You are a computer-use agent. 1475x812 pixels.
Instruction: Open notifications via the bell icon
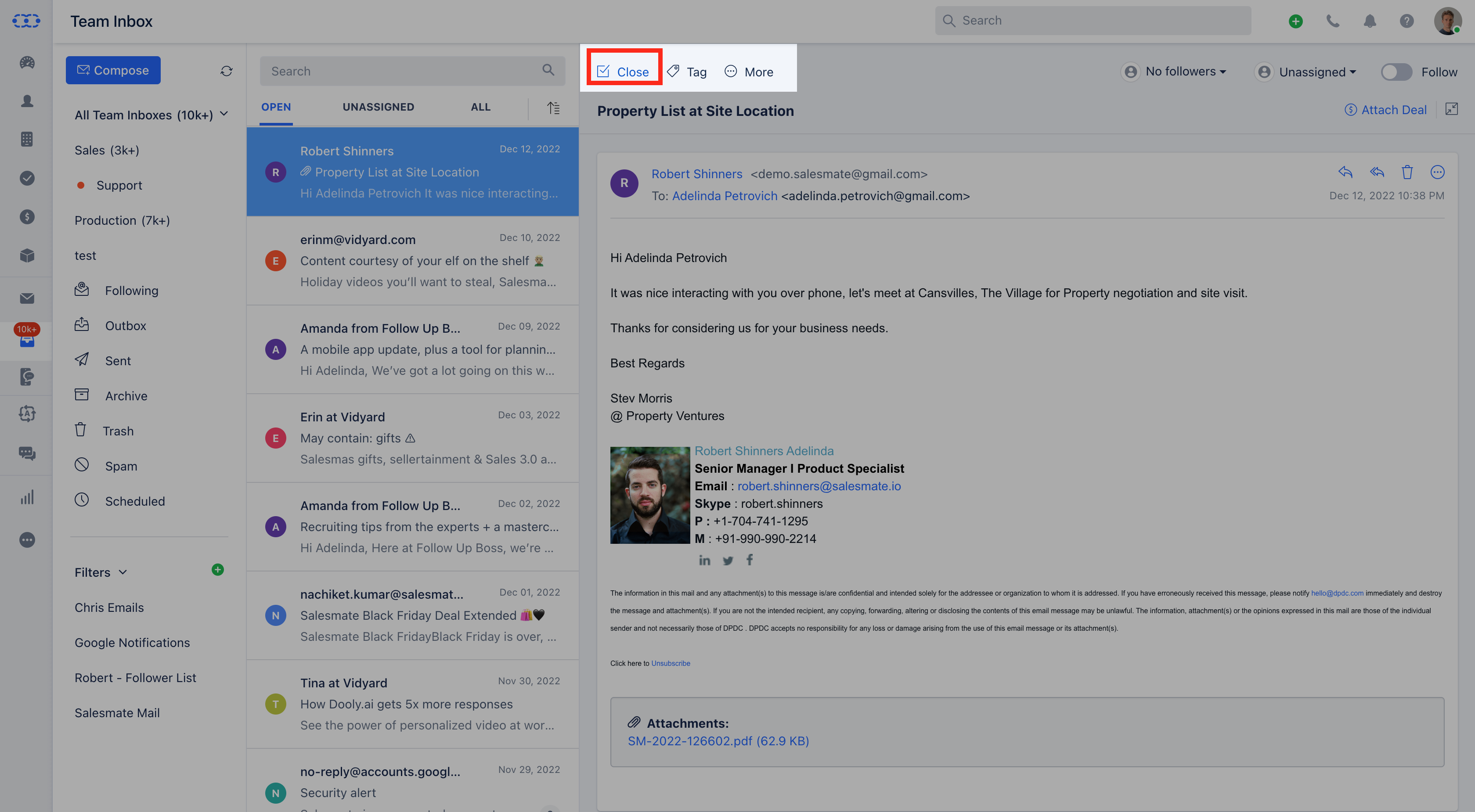coord(1370,21)
